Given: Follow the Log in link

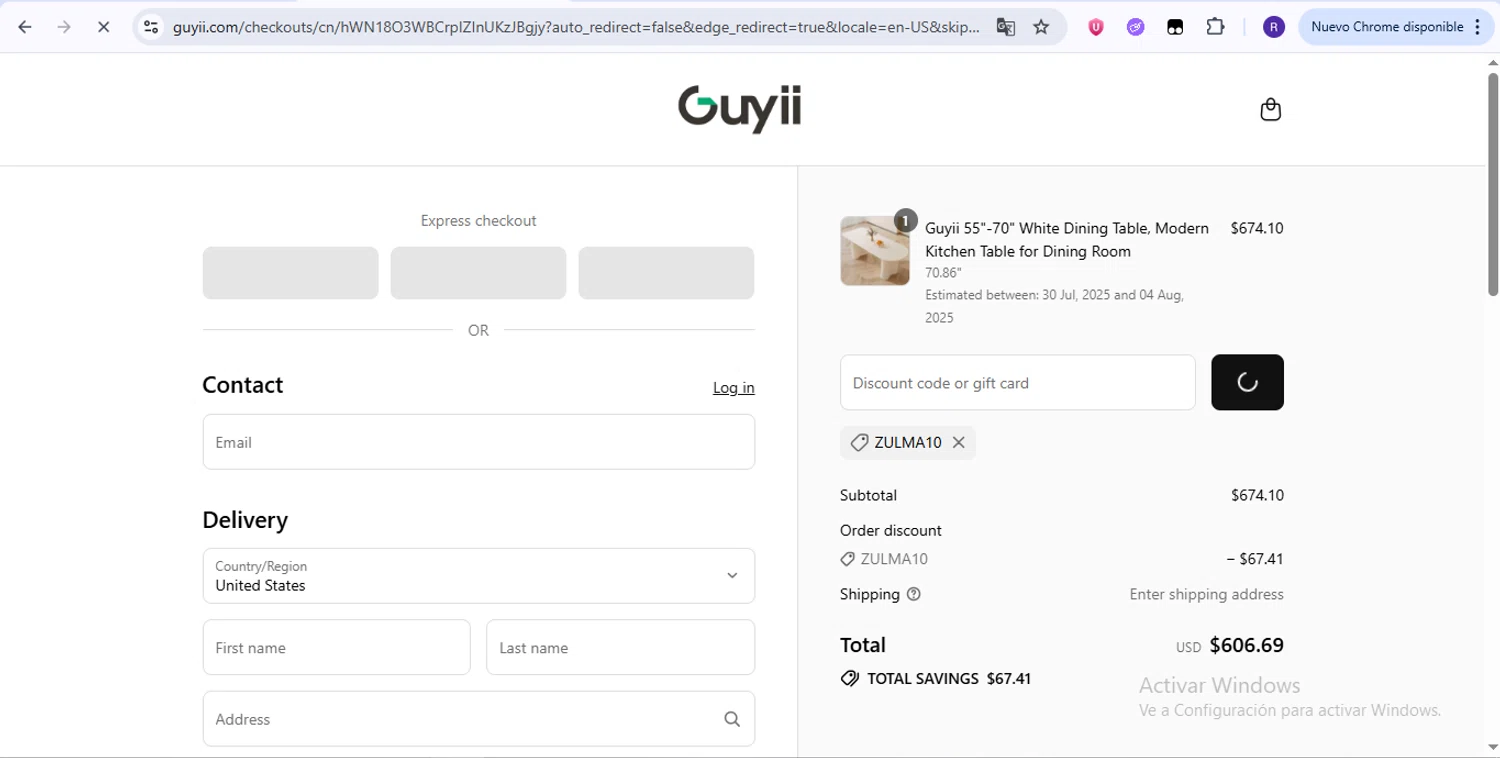Looking at the screenshot, I should click(733, 388).
